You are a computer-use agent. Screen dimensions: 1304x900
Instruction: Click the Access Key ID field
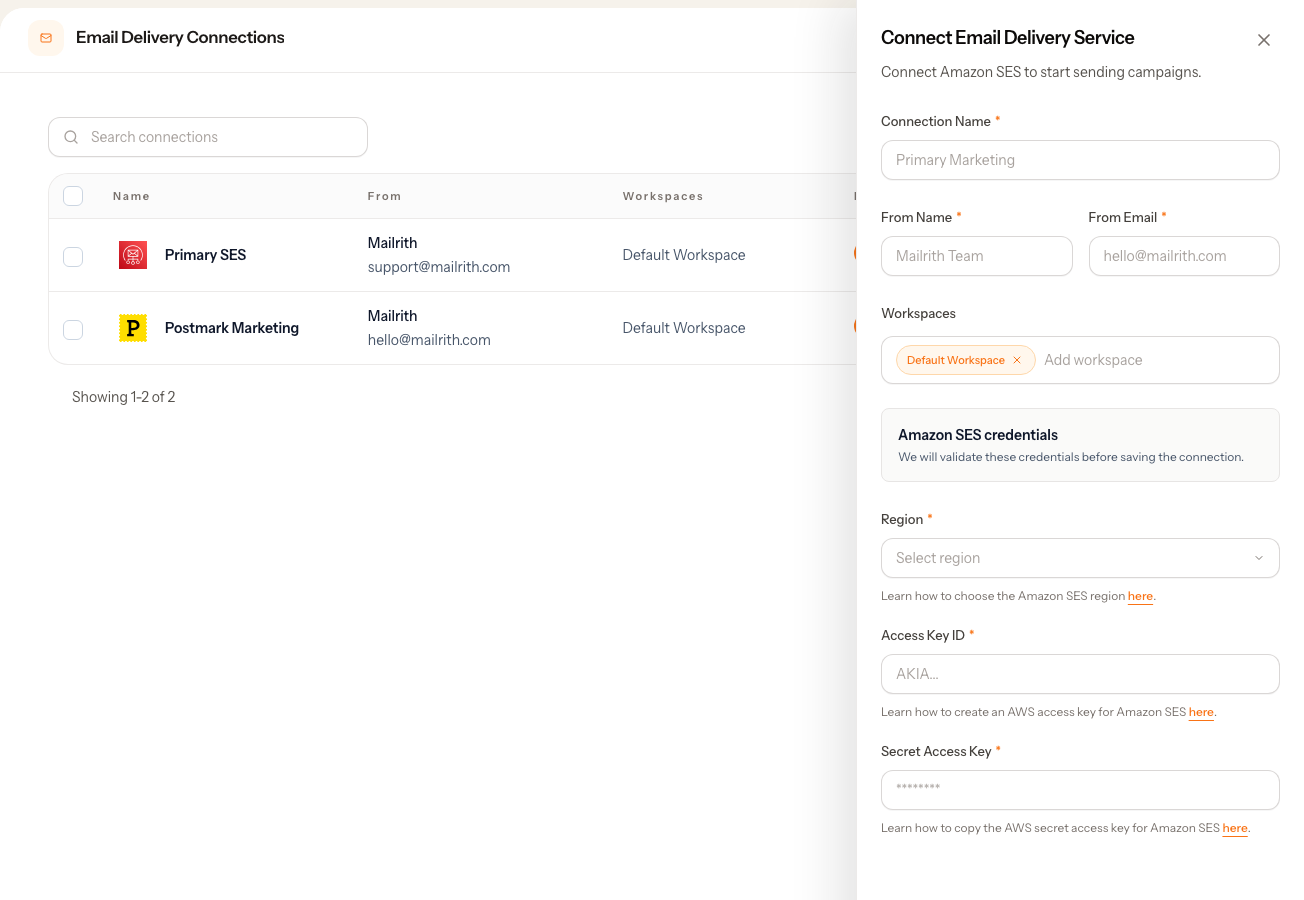[x=1080, y=674]
